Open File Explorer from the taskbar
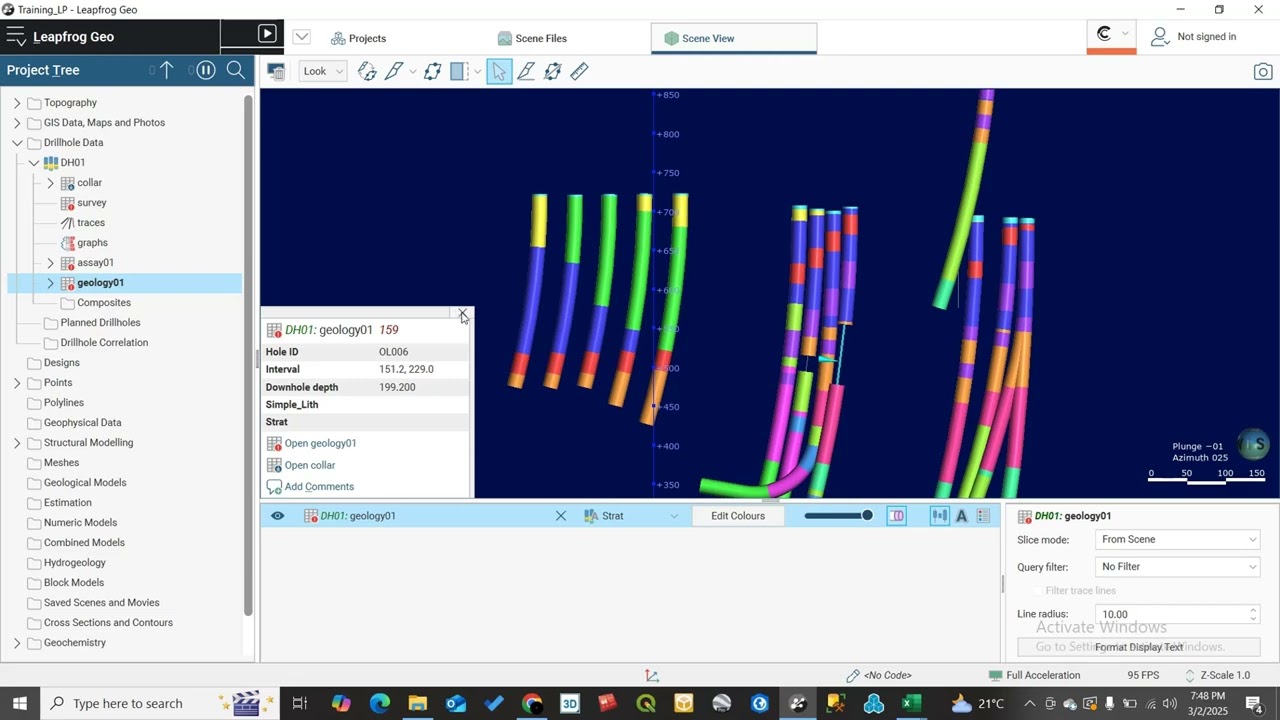The height and width of the screenshot is (720, 1280). coord(417,704)
